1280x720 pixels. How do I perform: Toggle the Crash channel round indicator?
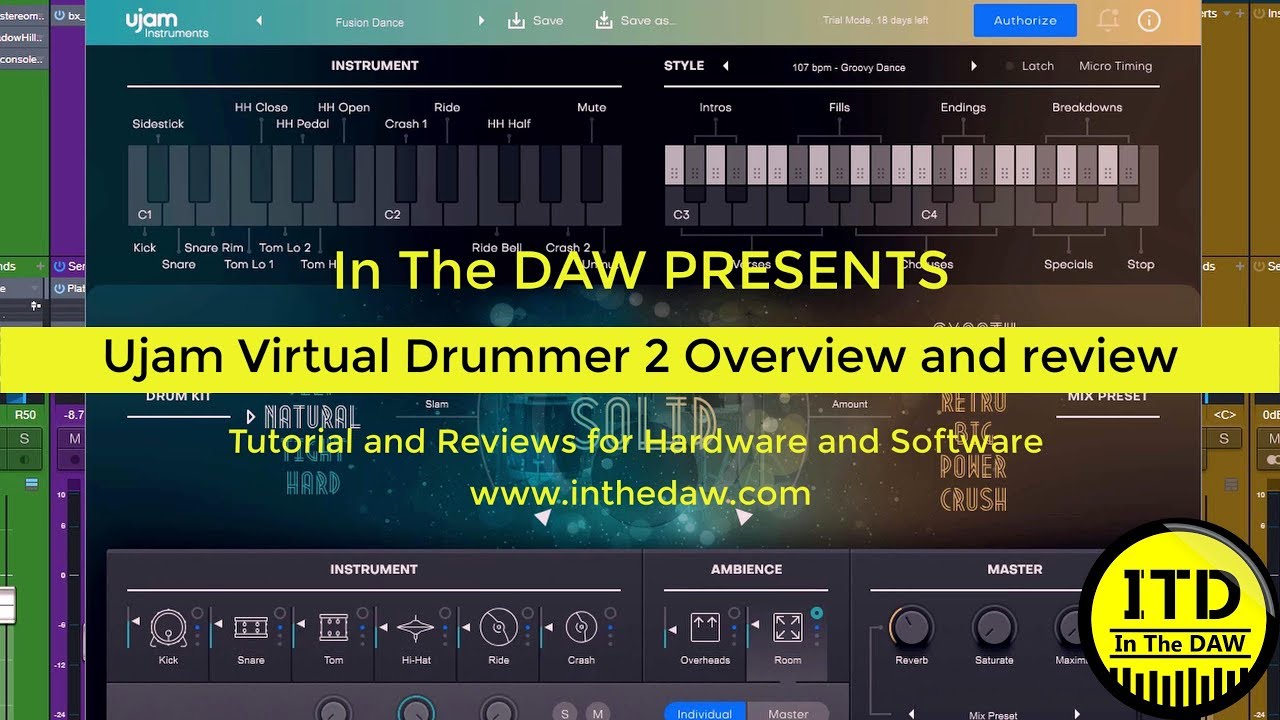(x=610, y=613)
